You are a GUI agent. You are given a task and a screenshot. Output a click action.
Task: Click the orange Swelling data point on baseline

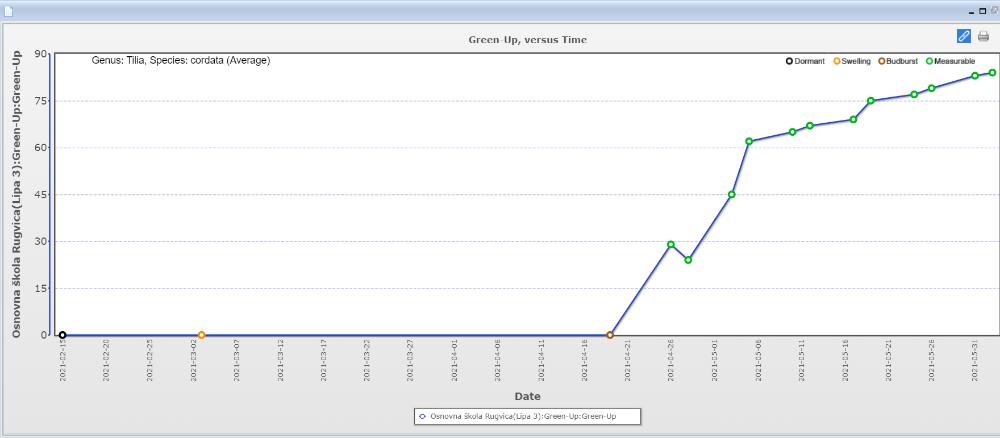[x=201, y=335]
